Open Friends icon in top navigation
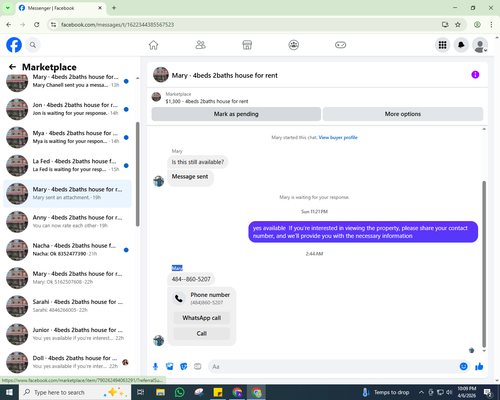This screenshot has height=400, width=500. click(200, 45)
